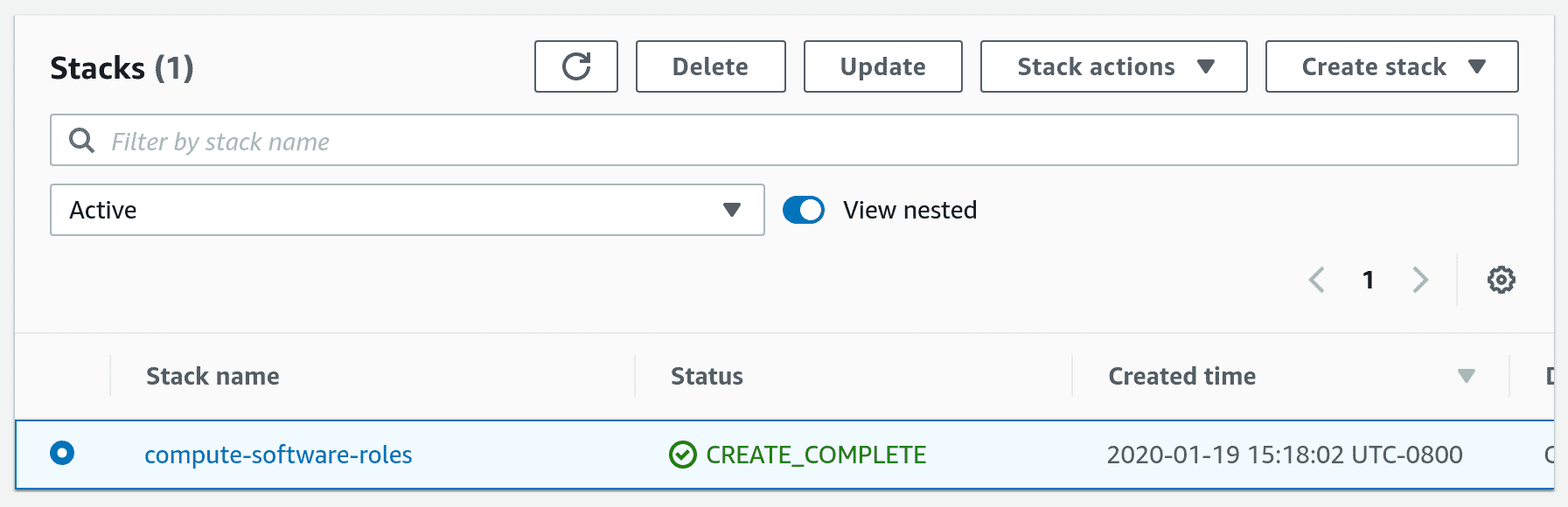The height and width of the screenshot is (507, 1568).
Task: Click the Delete button
Action: (710, 66)
